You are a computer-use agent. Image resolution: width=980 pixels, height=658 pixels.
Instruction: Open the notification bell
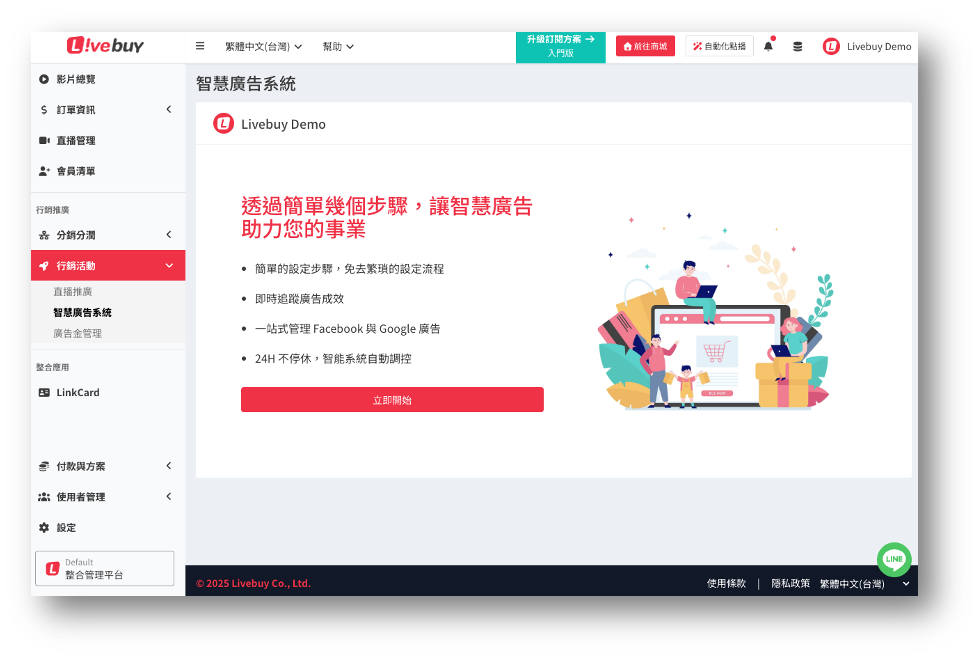click(768, 46)
